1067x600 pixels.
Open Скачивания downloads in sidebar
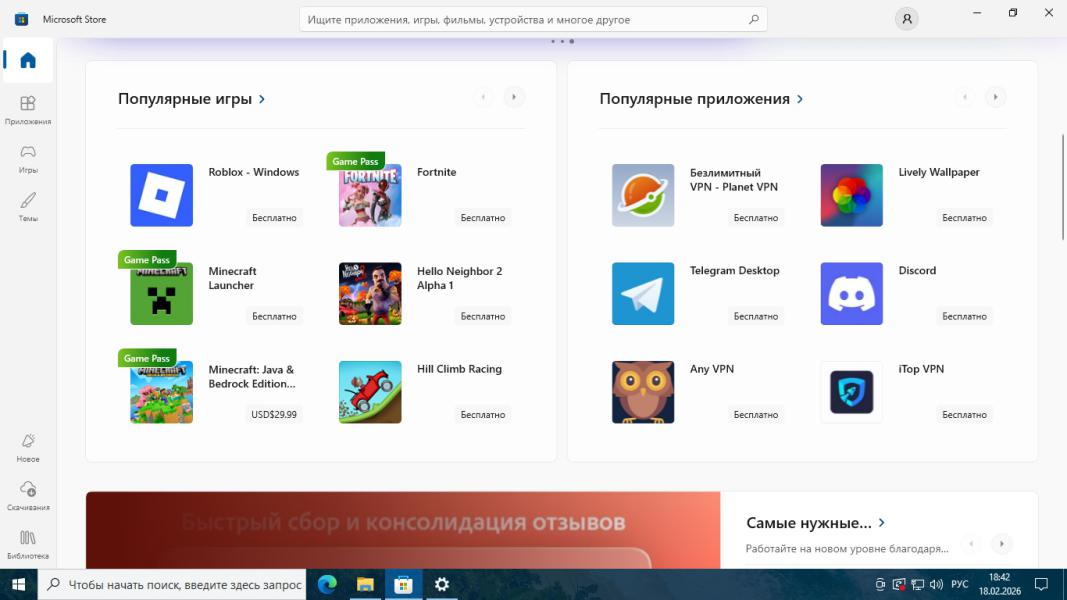(28, 494)
